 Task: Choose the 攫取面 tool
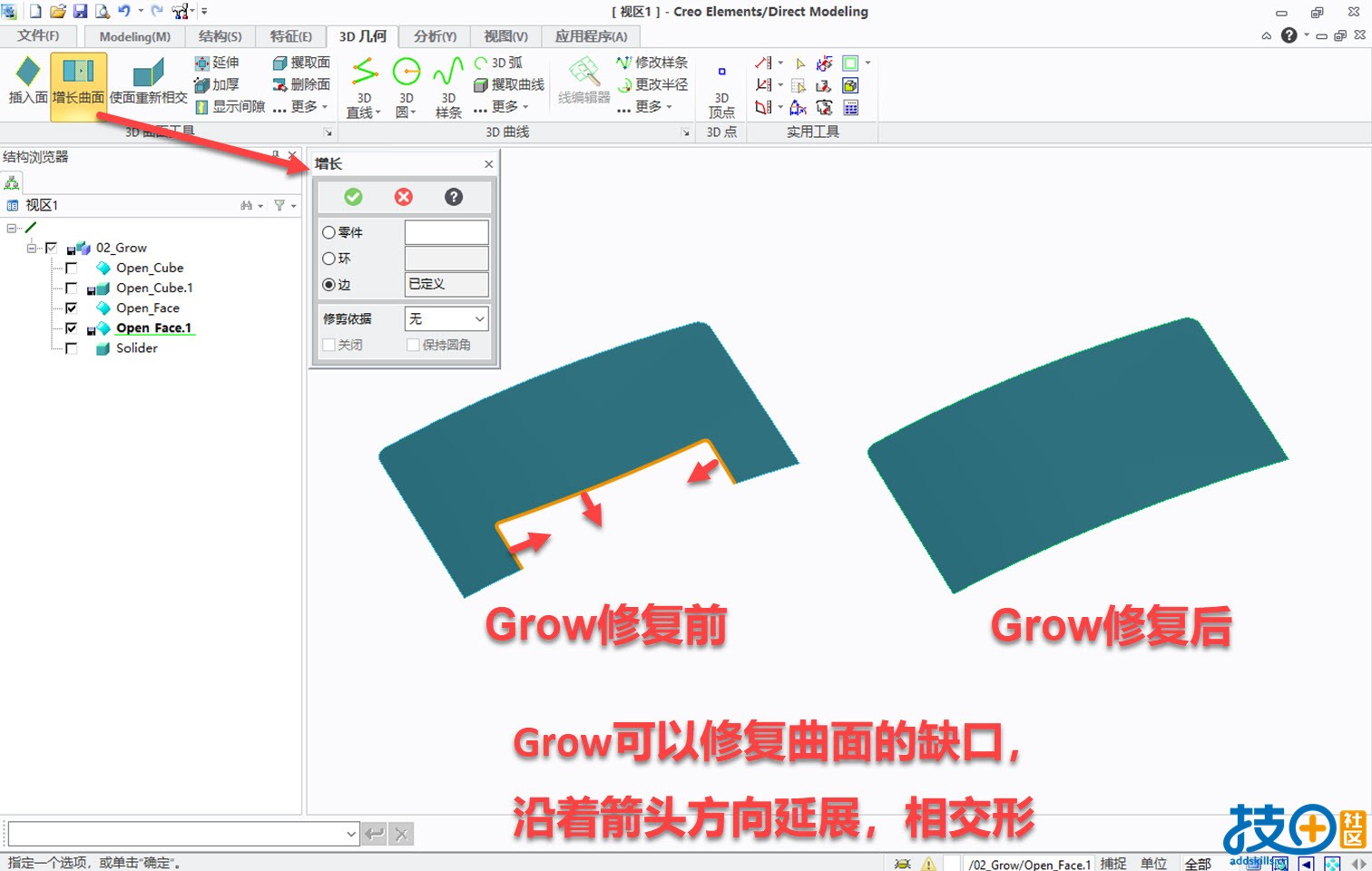301,63
